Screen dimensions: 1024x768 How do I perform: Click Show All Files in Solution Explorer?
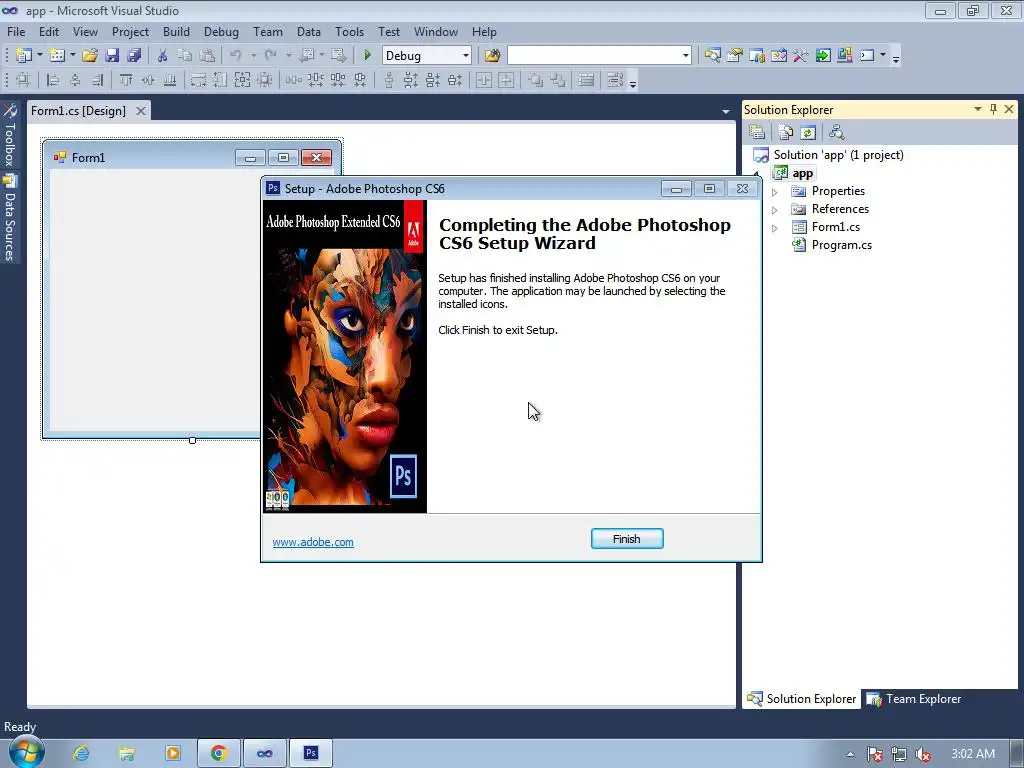[786, 133]
